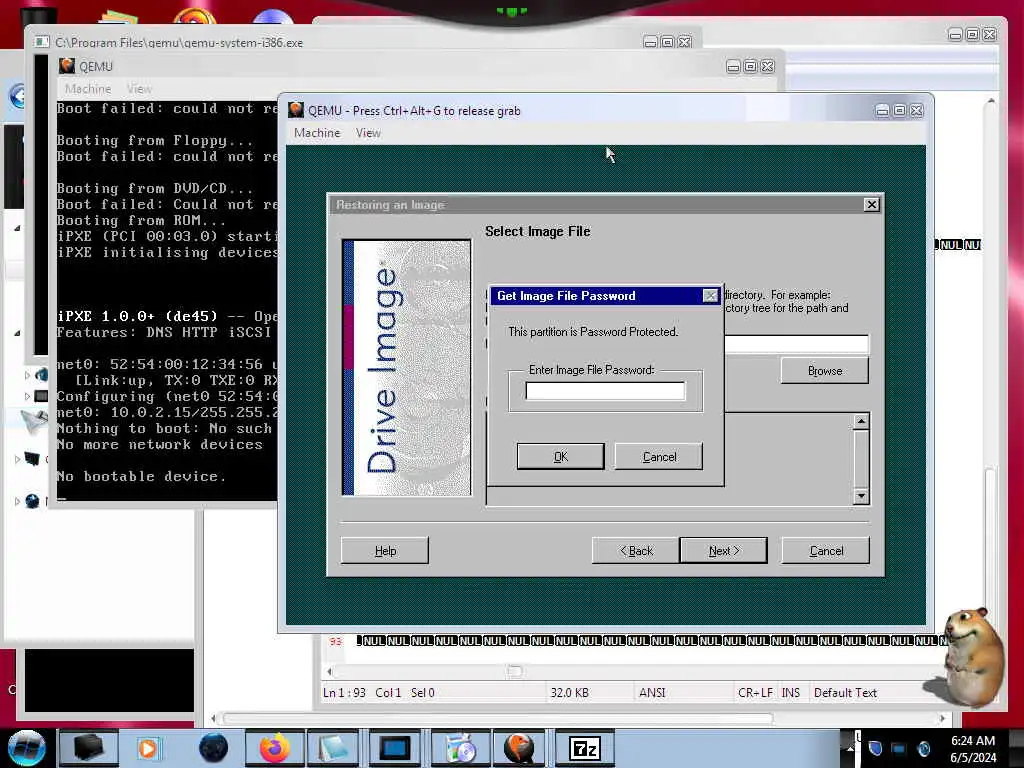1024x768 pixels.
Task: Click the 'Ln 1 : 93' status entry
Action: 344,692
